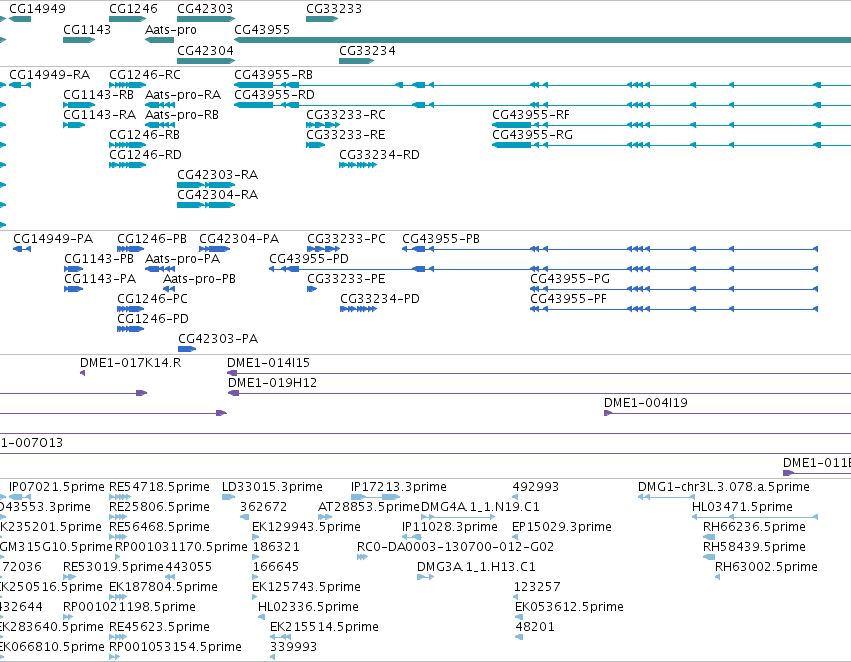
Task: Select protein CG42303-PA
Action: (218, 339)
